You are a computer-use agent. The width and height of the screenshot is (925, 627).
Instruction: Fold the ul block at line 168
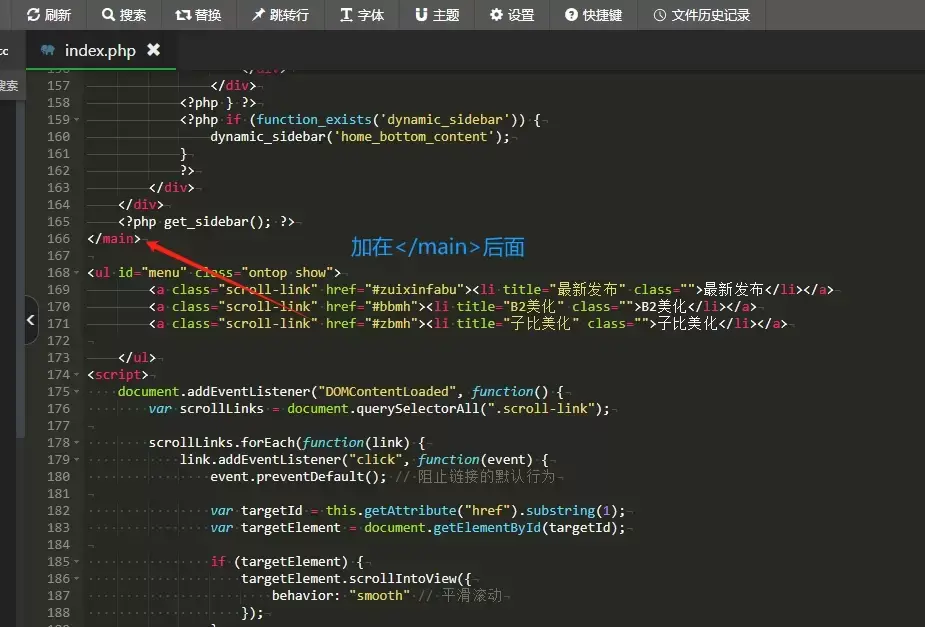(x=77, y=272)
